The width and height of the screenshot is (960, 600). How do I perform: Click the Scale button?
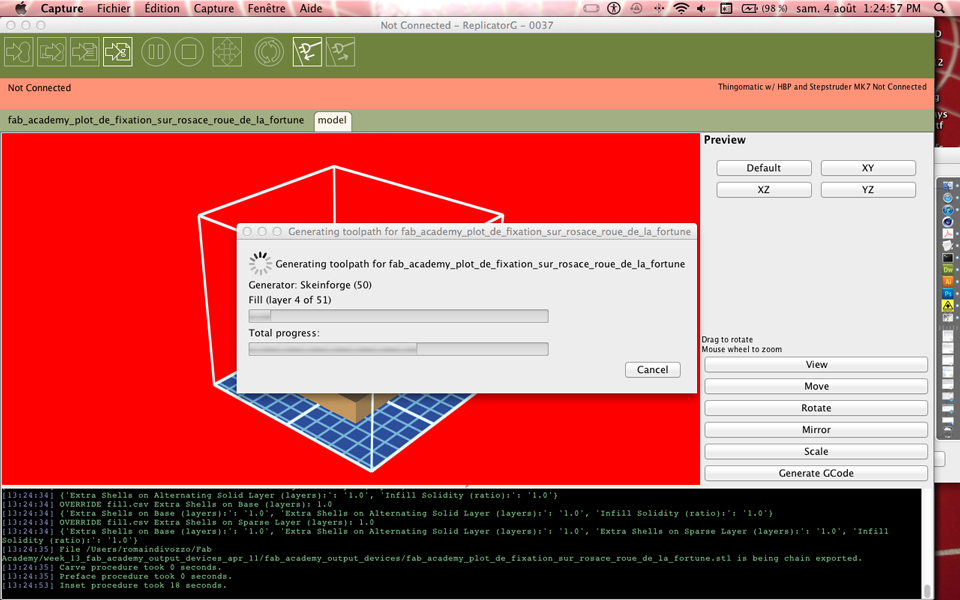pyautogui.click(x=816, y=451)
